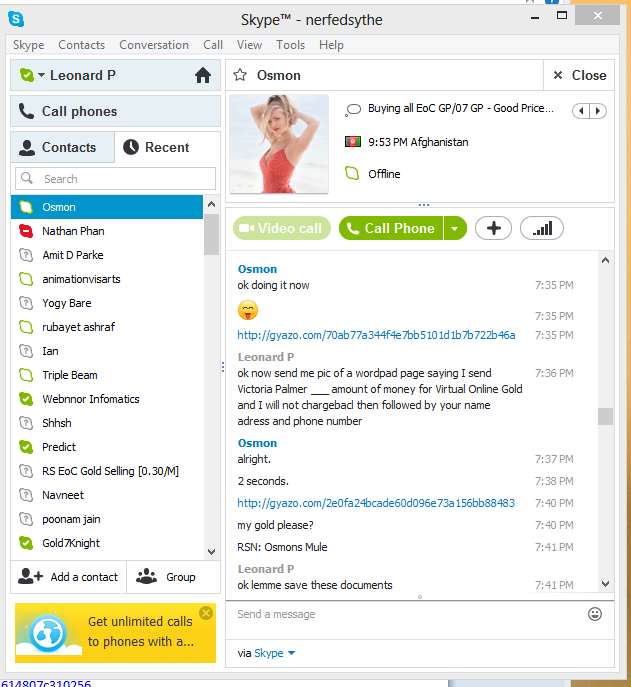Create a new Group

coord(174,577)
